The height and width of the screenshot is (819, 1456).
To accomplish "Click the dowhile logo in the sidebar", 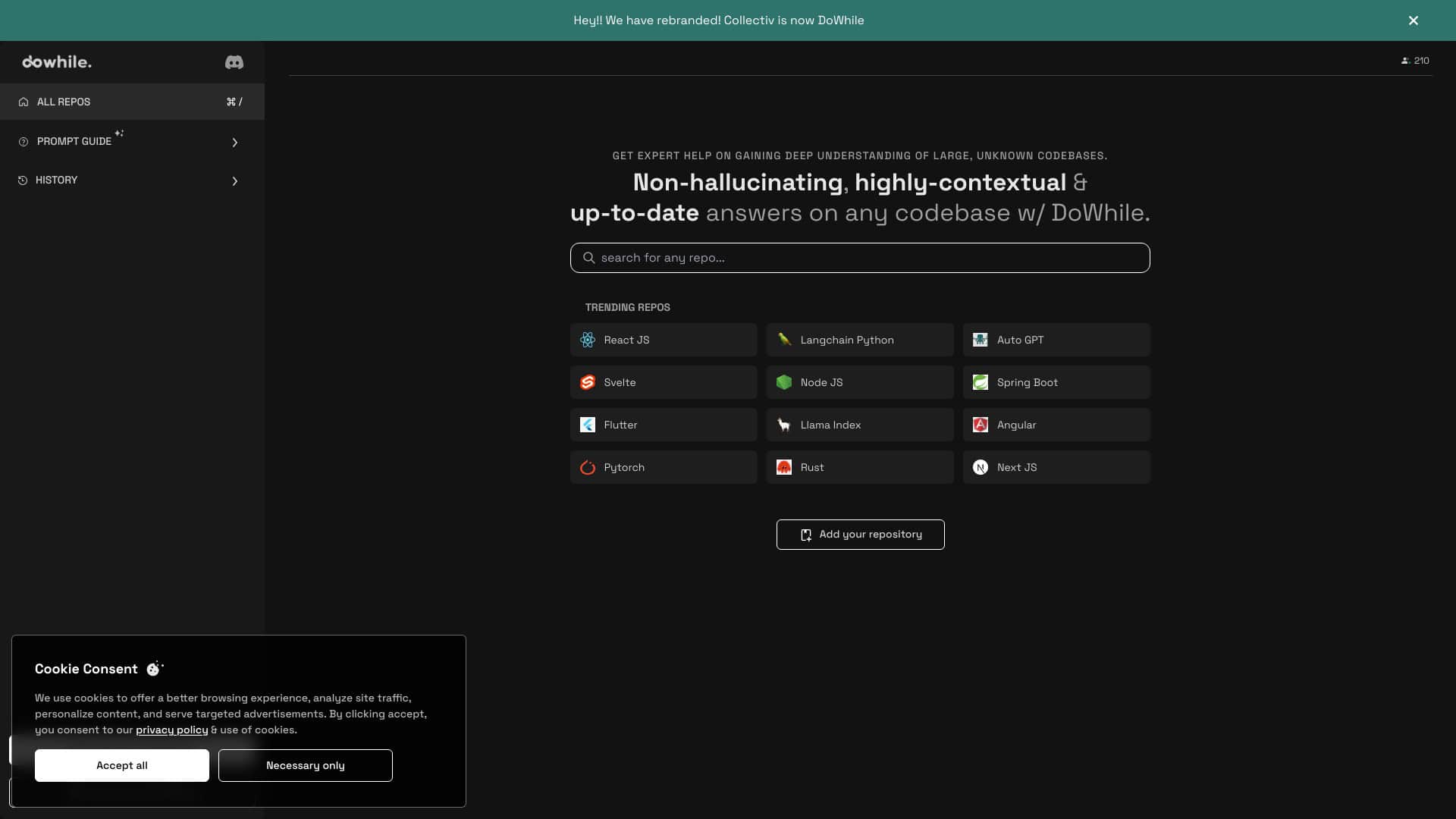I will (56, 62).
